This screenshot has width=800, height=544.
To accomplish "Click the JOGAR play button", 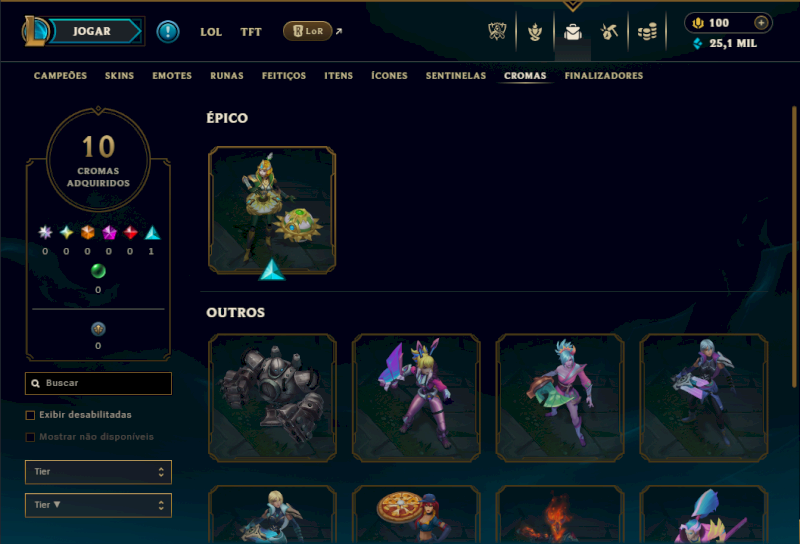I will (94, 31).
